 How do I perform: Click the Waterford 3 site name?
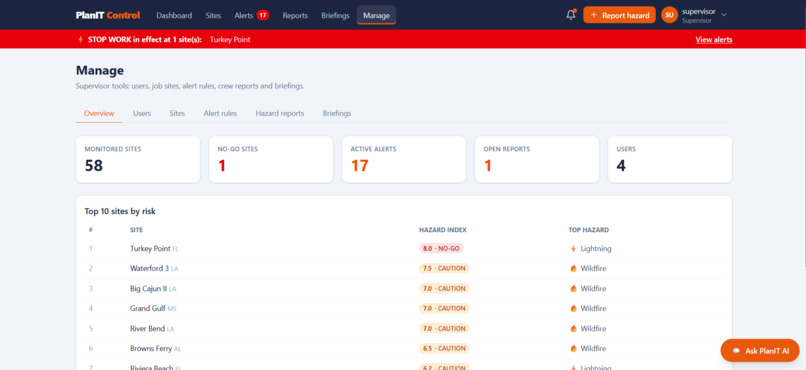pyautogui.click(x=149, y=268)
